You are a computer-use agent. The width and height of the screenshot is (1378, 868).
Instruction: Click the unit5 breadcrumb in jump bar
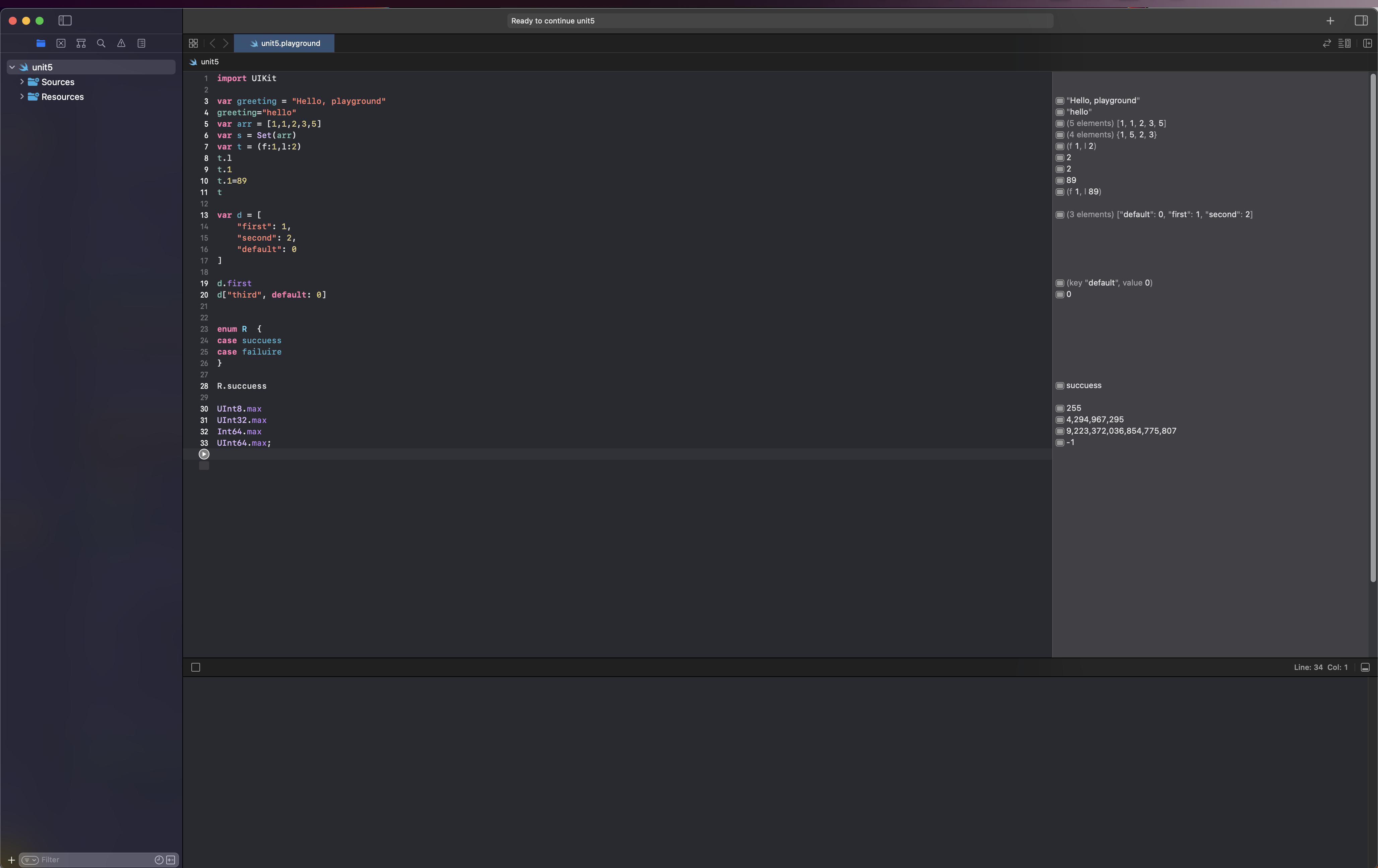pyautogui.click(x=209, y=62)
